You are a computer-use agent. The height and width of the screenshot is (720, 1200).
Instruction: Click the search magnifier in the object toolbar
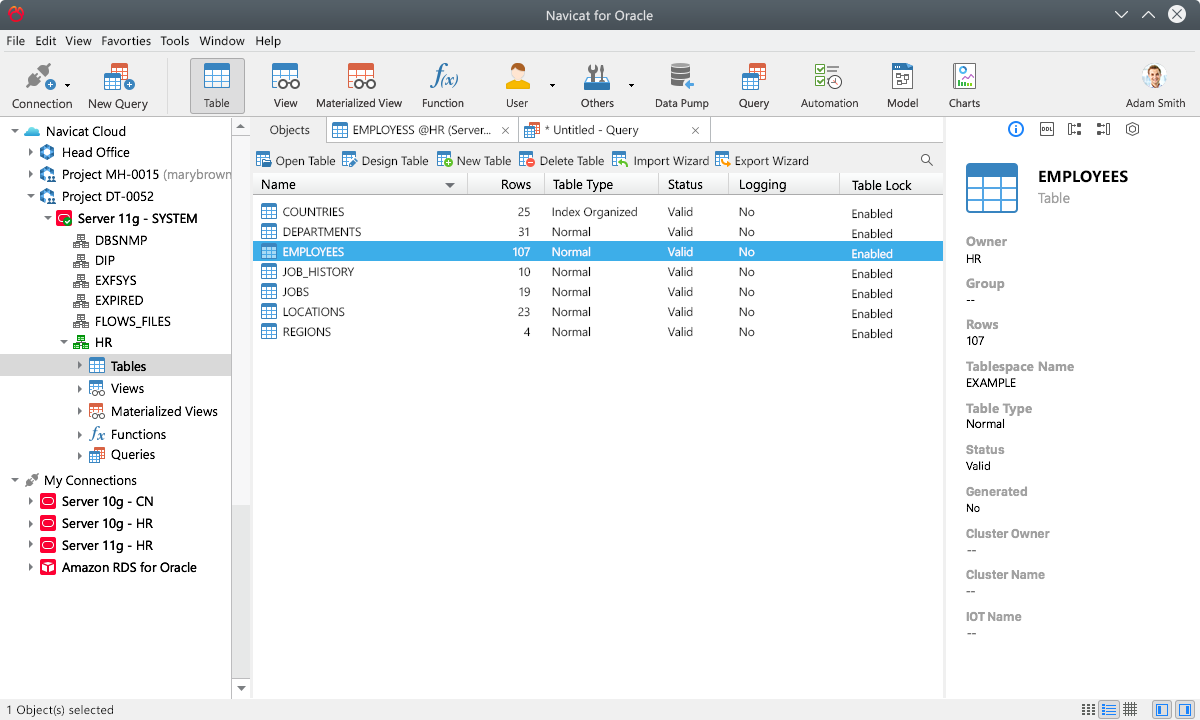[x=927, y=160]
